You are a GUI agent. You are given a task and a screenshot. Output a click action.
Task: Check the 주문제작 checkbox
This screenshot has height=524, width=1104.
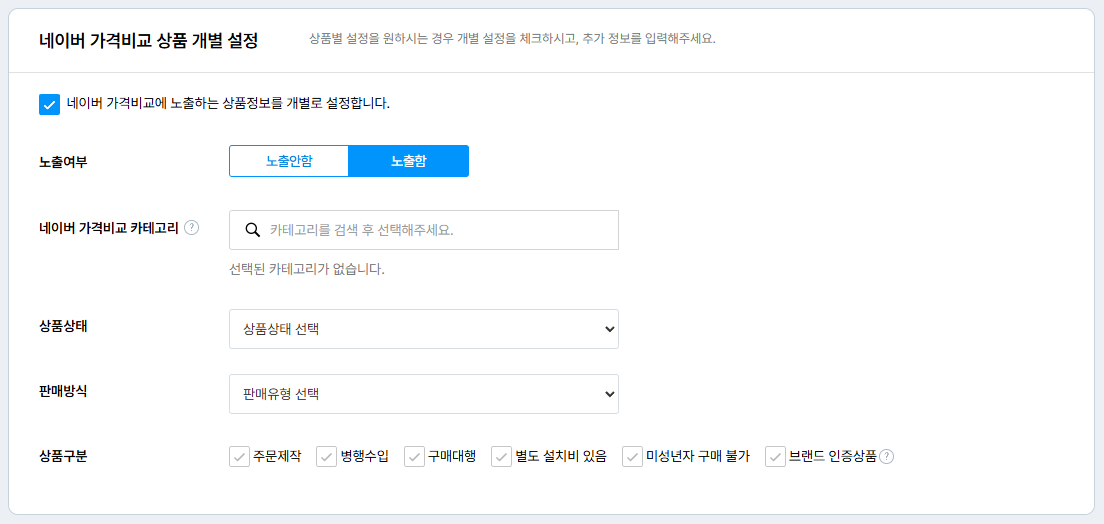(x=240, y=456)
